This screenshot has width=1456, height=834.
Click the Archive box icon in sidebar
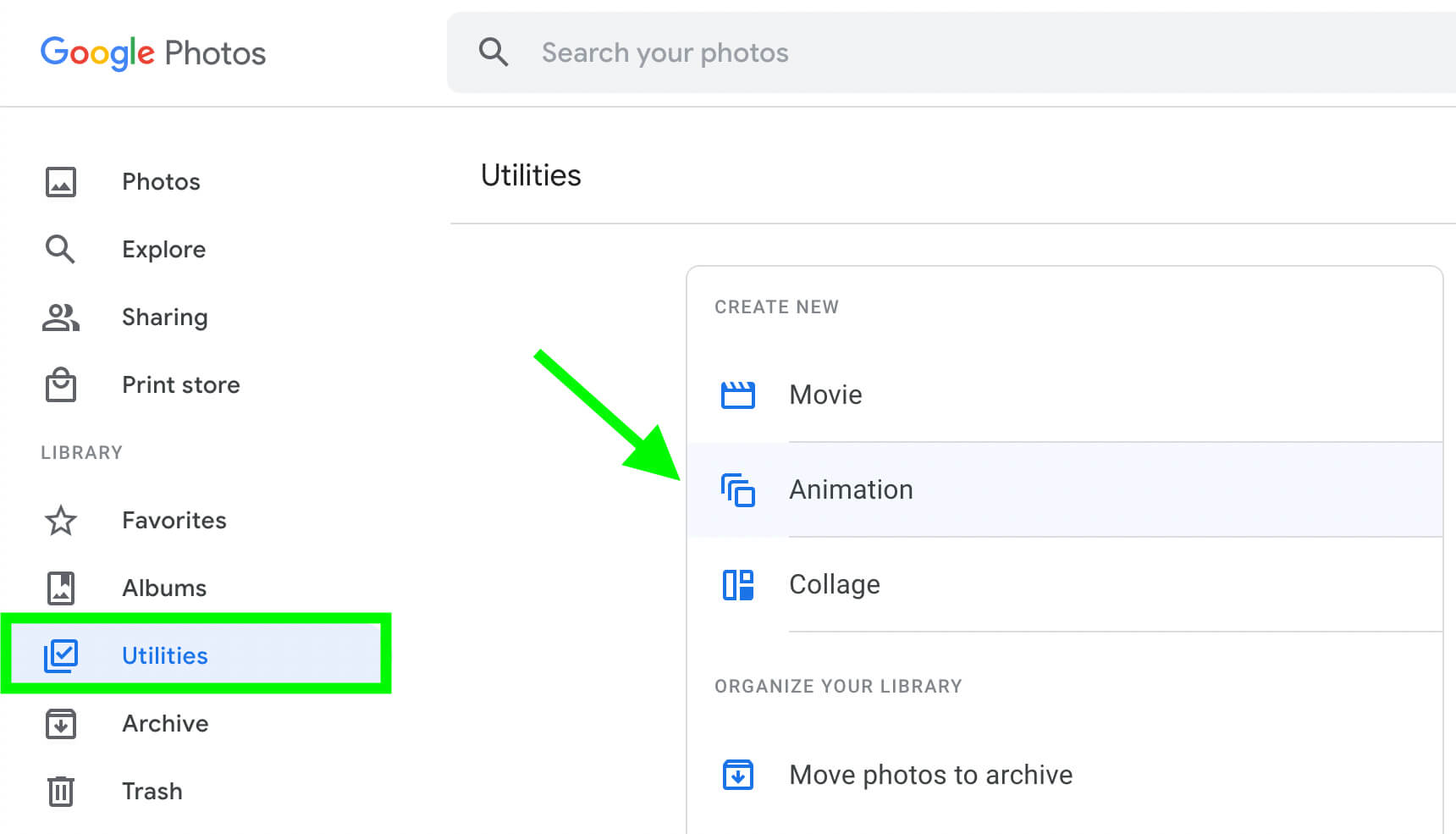point(60,724)
